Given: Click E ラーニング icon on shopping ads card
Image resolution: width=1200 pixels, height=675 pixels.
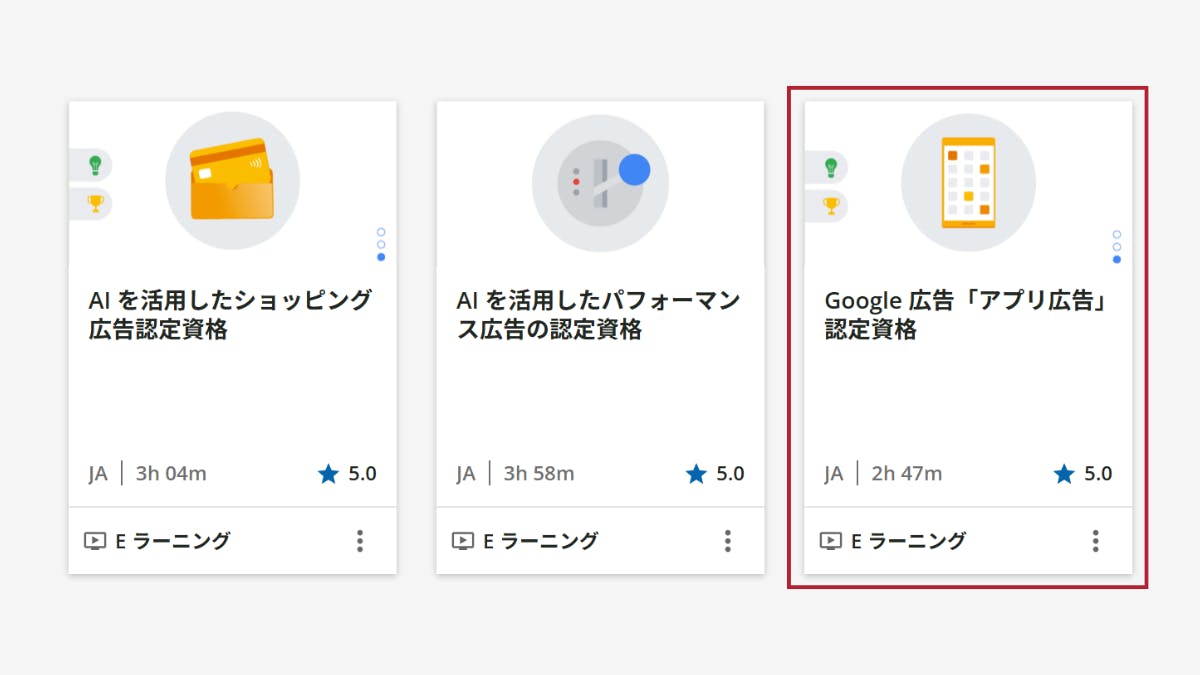Looking at the screenshot, I should (94, 541).
